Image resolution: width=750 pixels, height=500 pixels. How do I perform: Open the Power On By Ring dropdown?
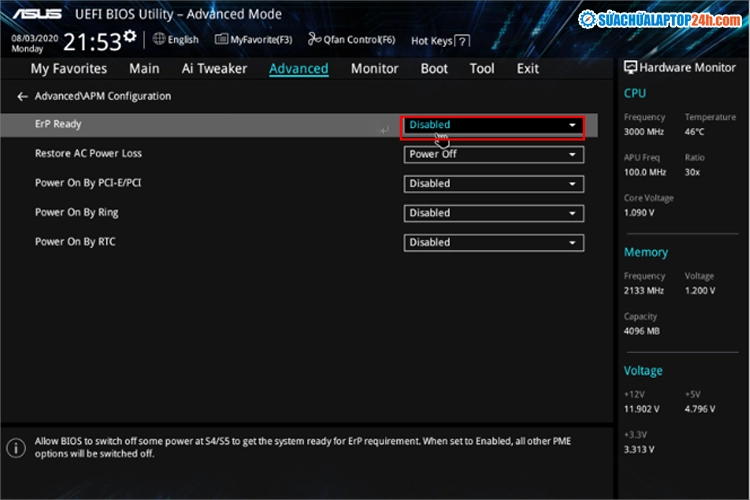click(493, 213)
